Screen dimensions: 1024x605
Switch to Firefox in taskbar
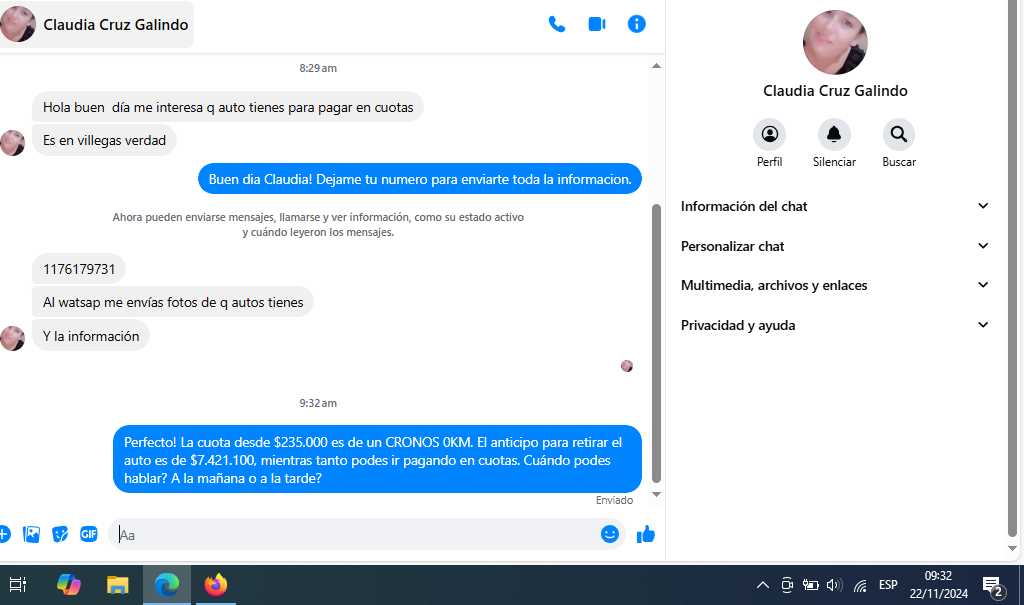(x=216, y=585)
